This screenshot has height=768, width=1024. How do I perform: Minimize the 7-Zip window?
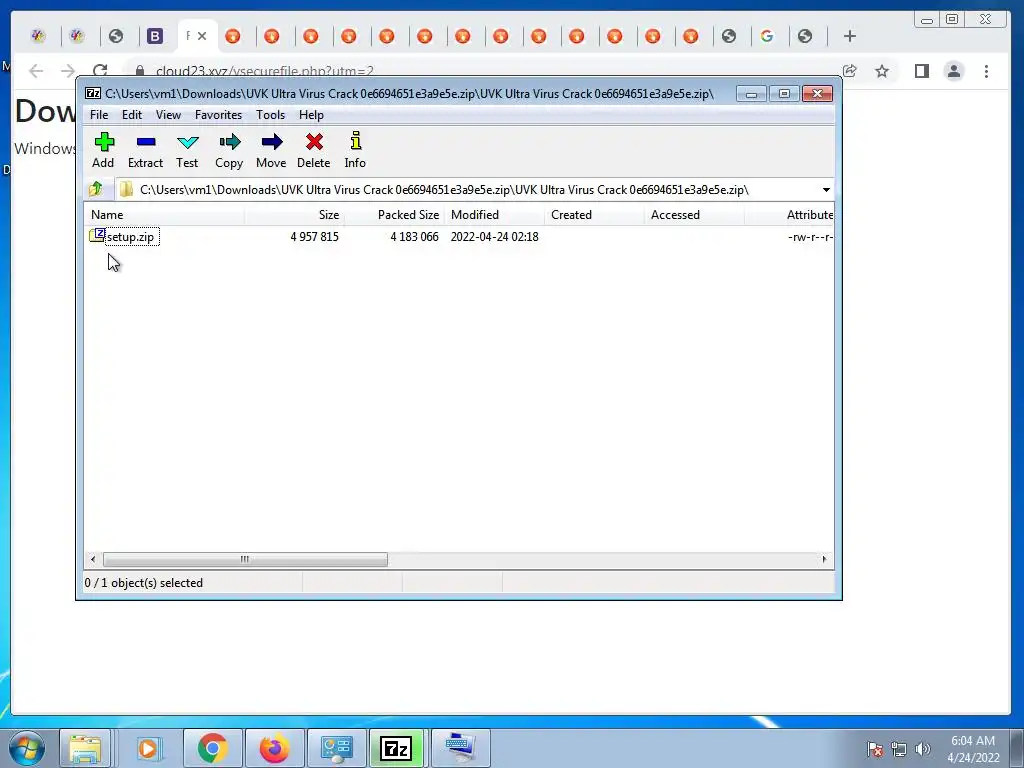click(751, 94)
